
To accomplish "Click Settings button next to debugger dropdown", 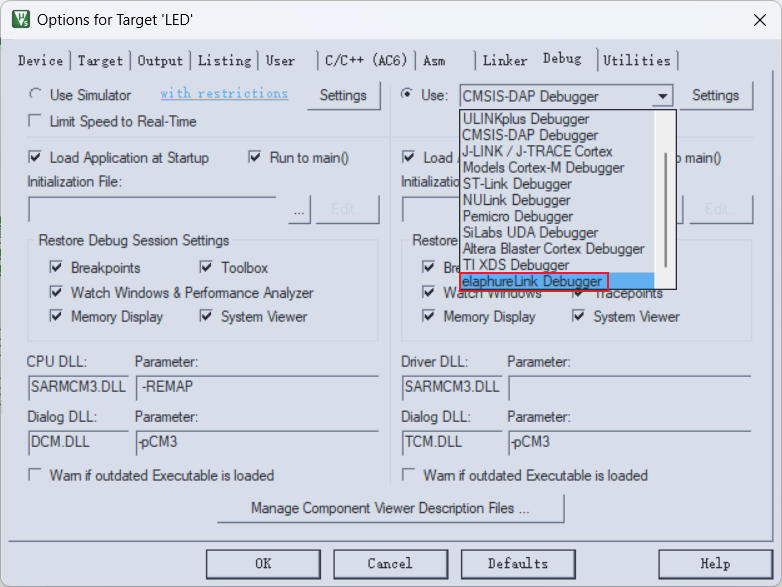I will point(715,95).
